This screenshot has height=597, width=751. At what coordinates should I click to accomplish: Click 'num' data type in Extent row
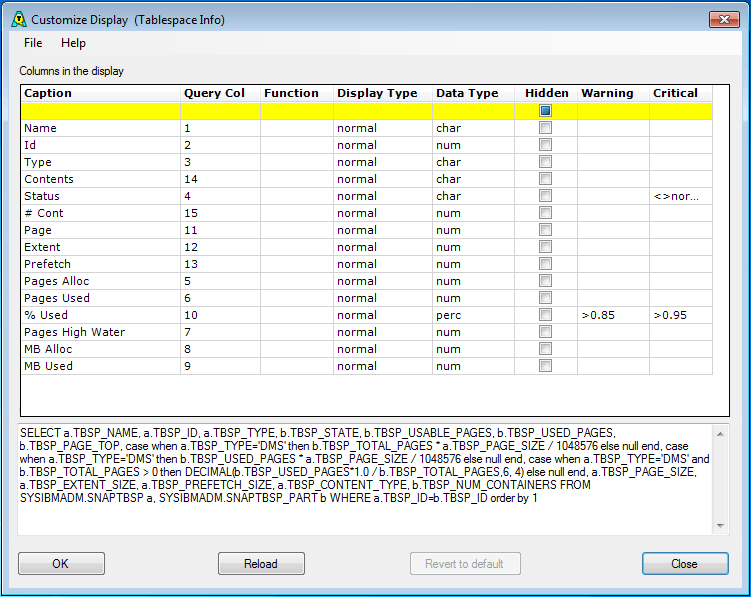pos(474,247)
